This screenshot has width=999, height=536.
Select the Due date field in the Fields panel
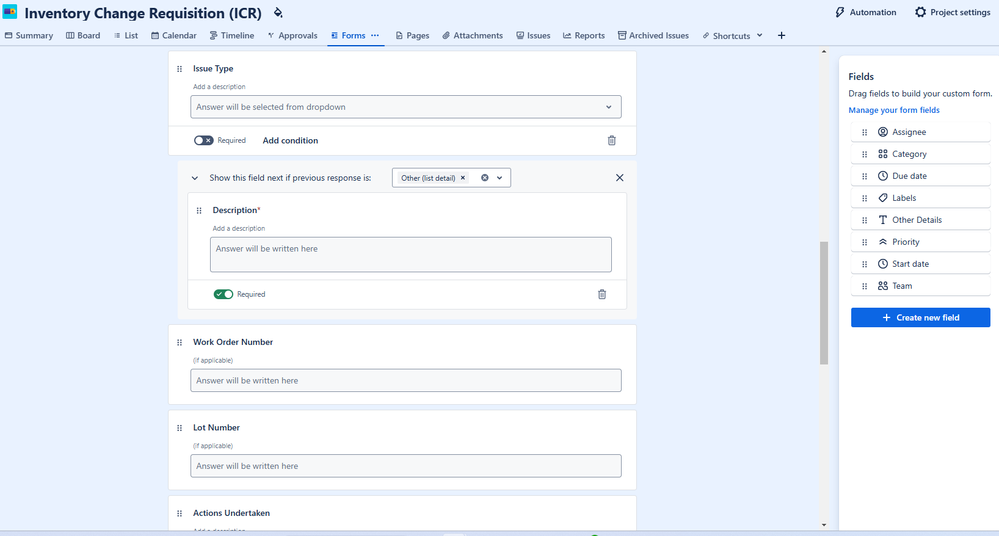[x=921, y=176]
